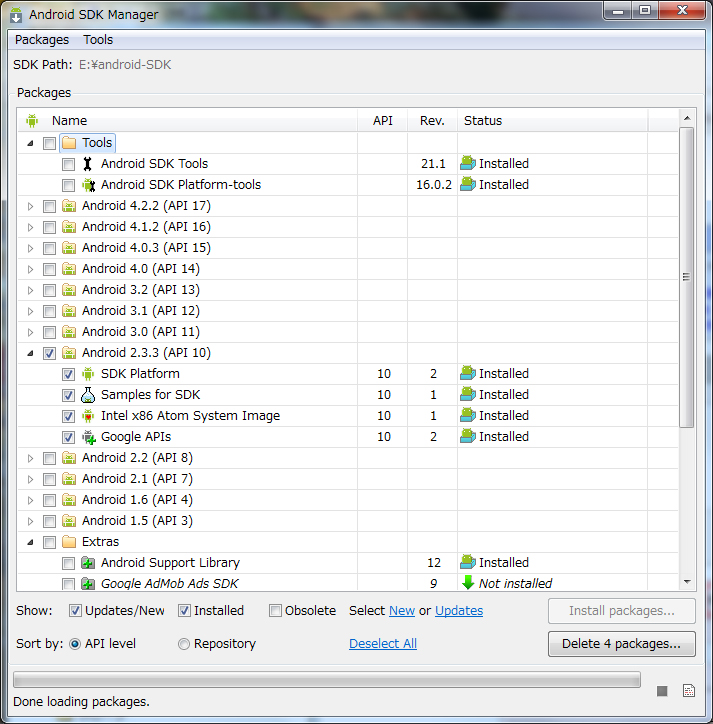Click the Android 2.2 (API 8) package icon

pyautogui.click(x=69, y=458)
